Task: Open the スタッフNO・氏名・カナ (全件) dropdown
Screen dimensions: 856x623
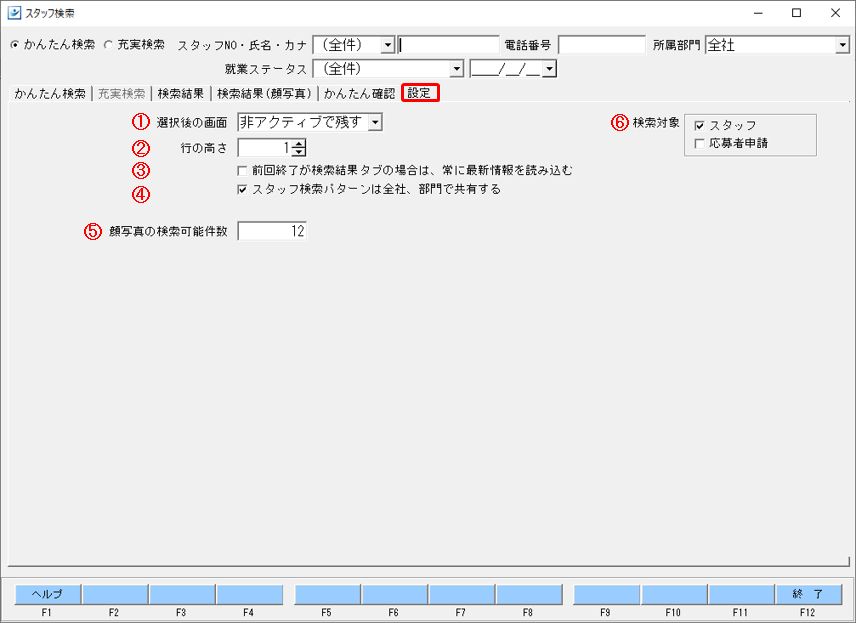Action: (x=387, y=45)
